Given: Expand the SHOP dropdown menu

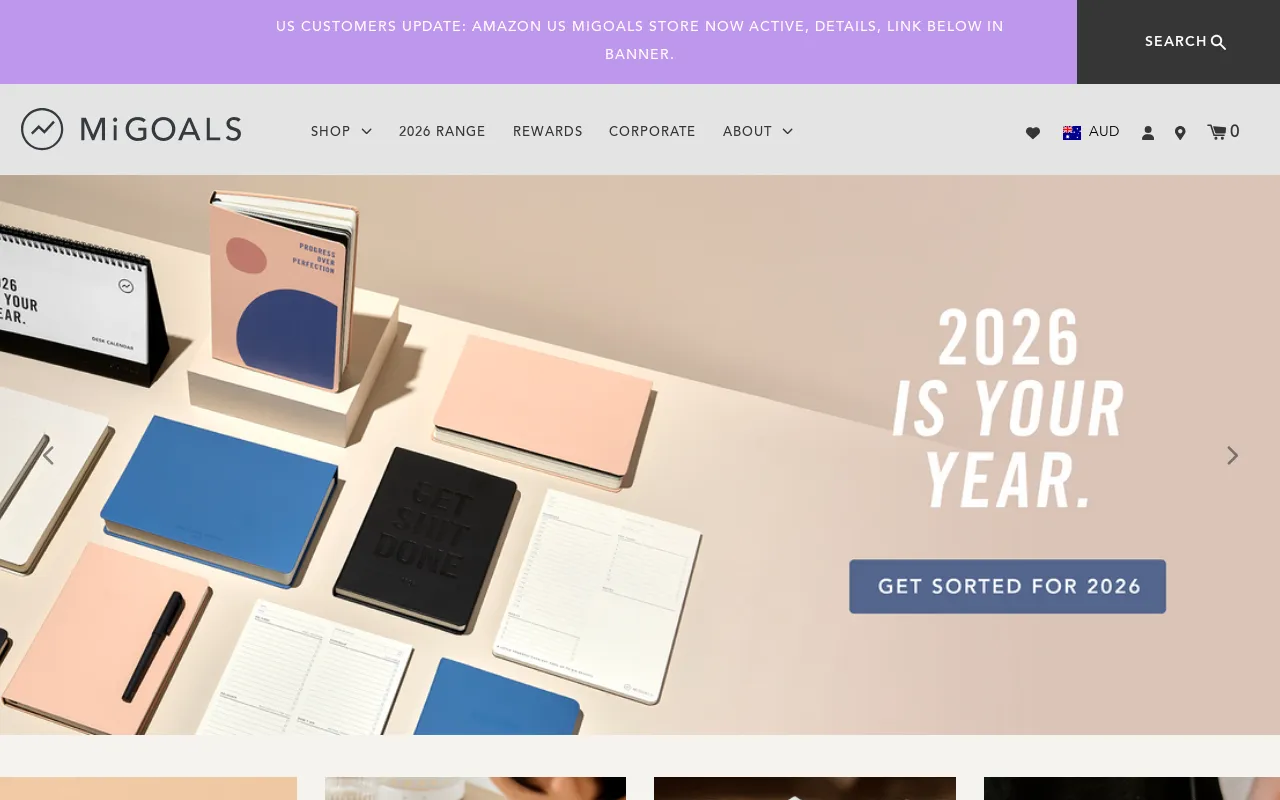Looking at the screenshot, I should pyautogui.click(x=341, y=131).
